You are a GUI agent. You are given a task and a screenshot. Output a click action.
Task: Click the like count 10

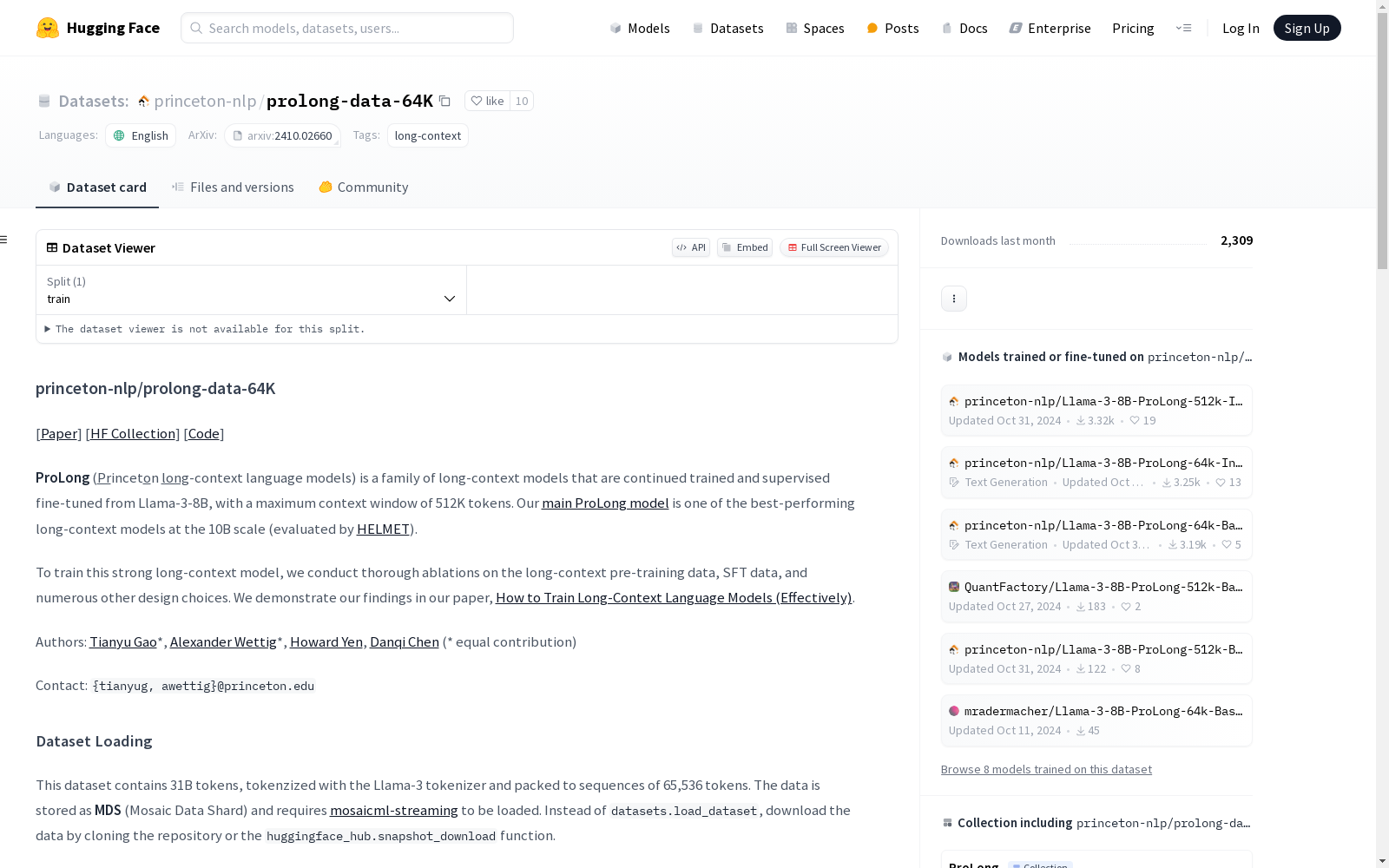[x=522, y=101]
